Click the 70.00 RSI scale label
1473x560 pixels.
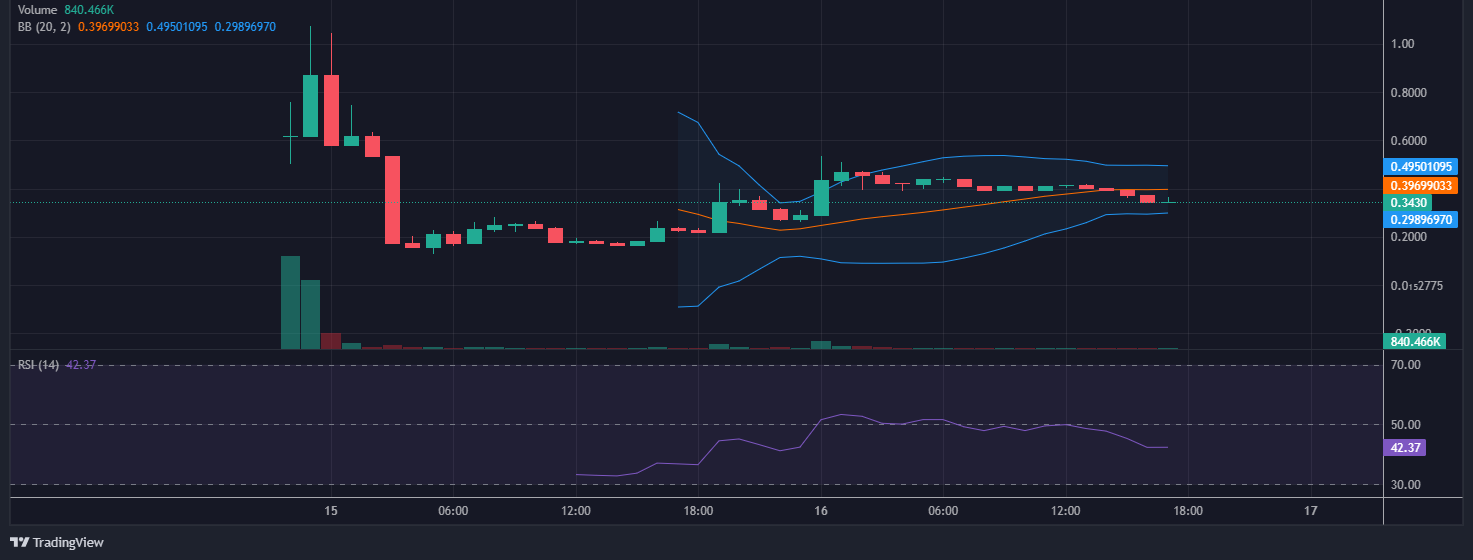point(1406,365)
